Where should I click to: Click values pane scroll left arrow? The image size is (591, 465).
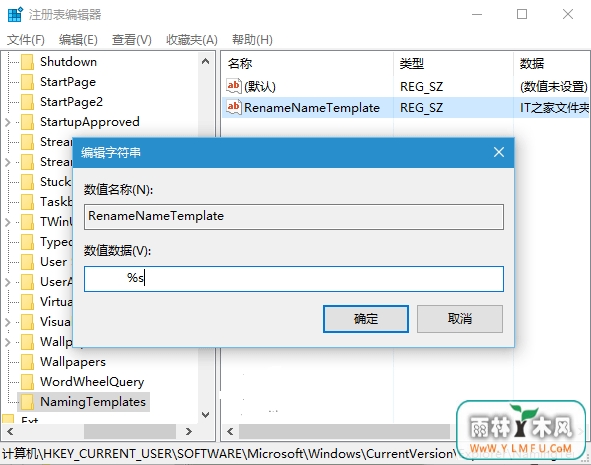pyautogui.click(x=230, y=431)
